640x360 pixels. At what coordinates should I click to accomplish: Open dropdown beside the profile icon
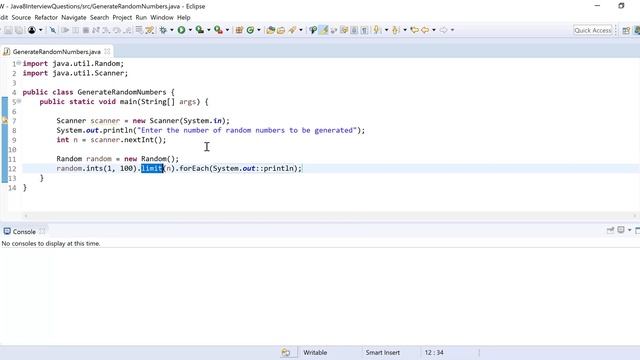coord(40,30)
